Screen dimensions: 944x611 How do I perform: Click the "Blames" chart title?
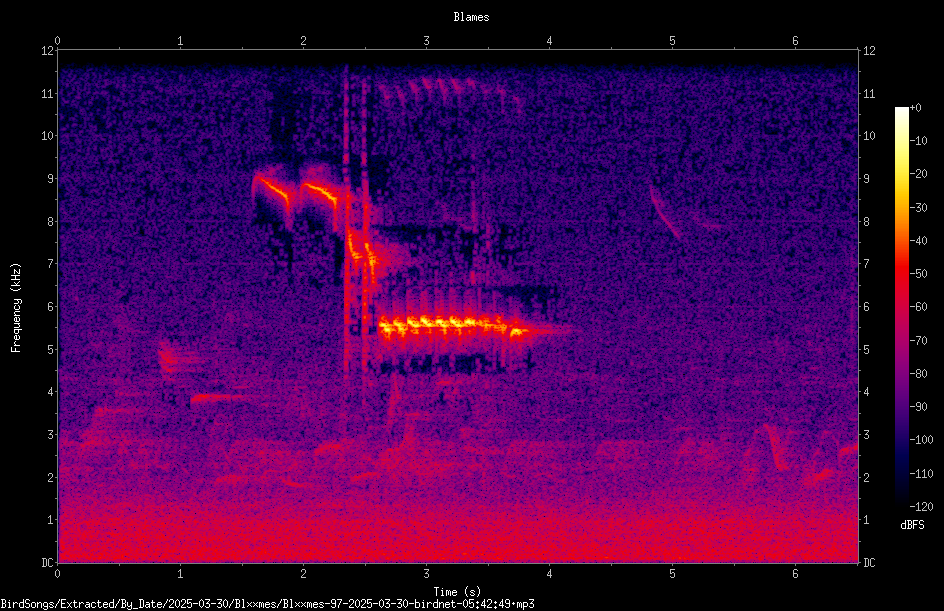click(471, 17)
